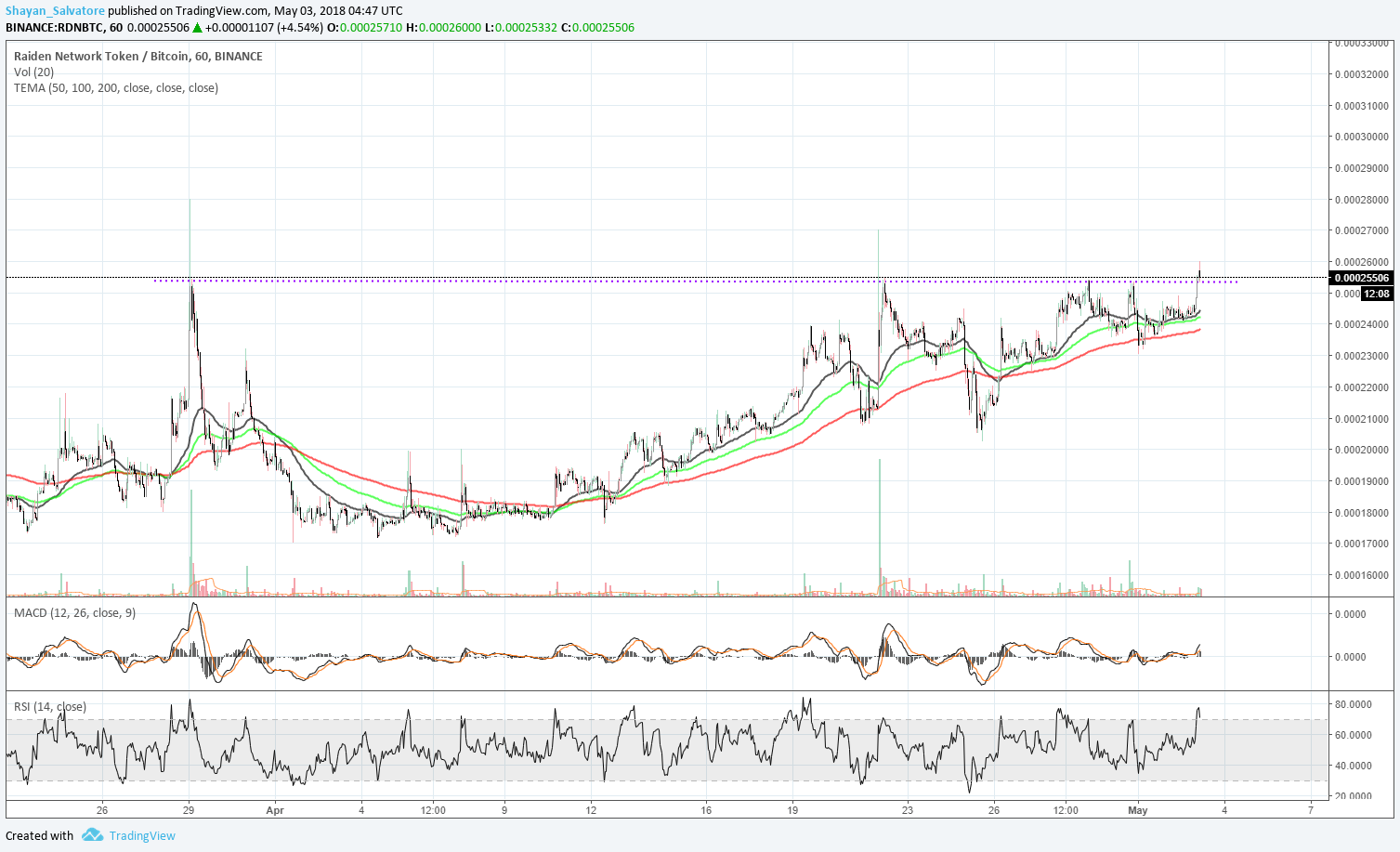Screen dimensions: 1400x852
Task: Open the Shayan_Salvatore author profile link
Action: [55, 11]
